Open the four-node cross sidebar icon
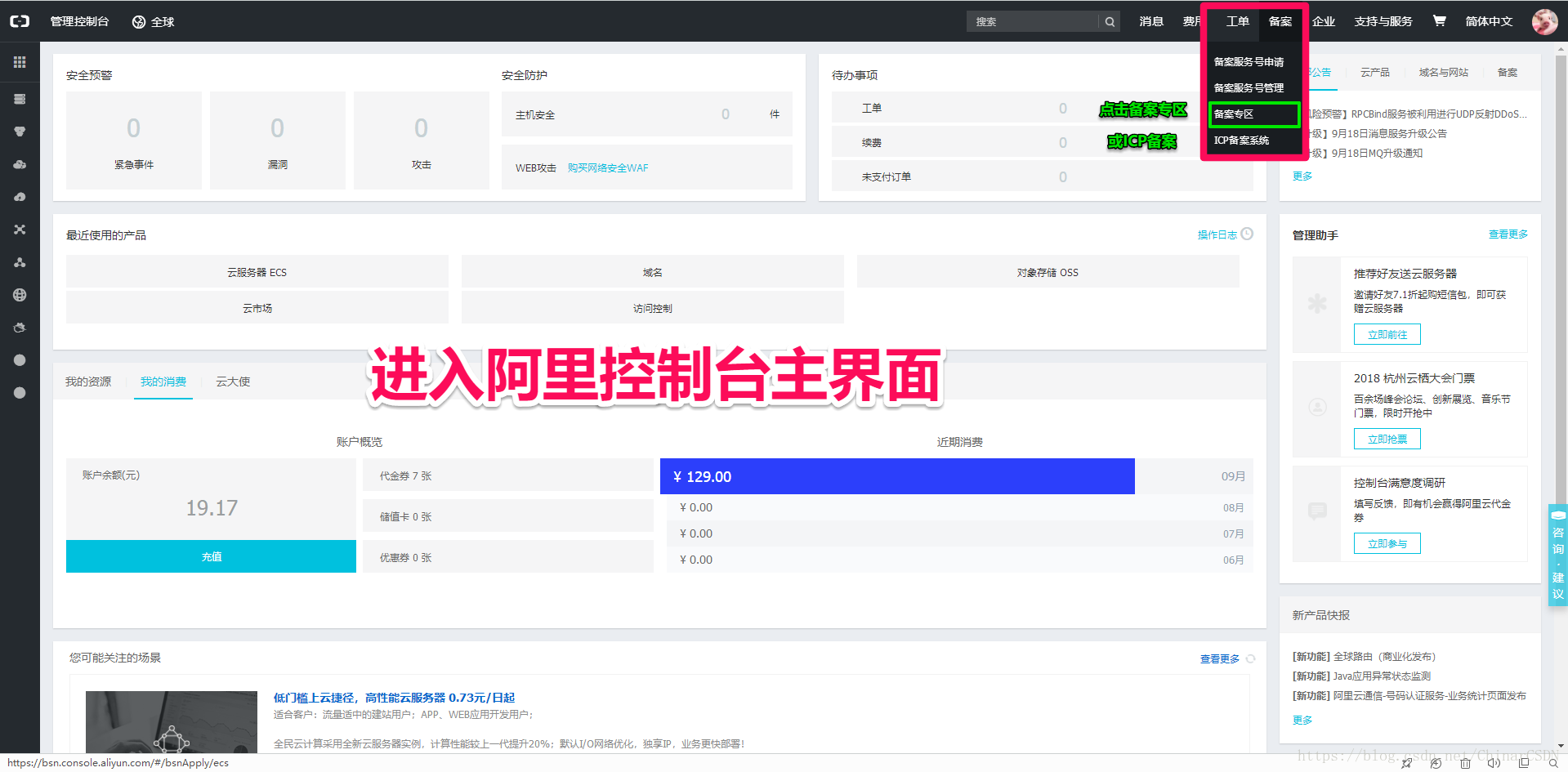 20,230
